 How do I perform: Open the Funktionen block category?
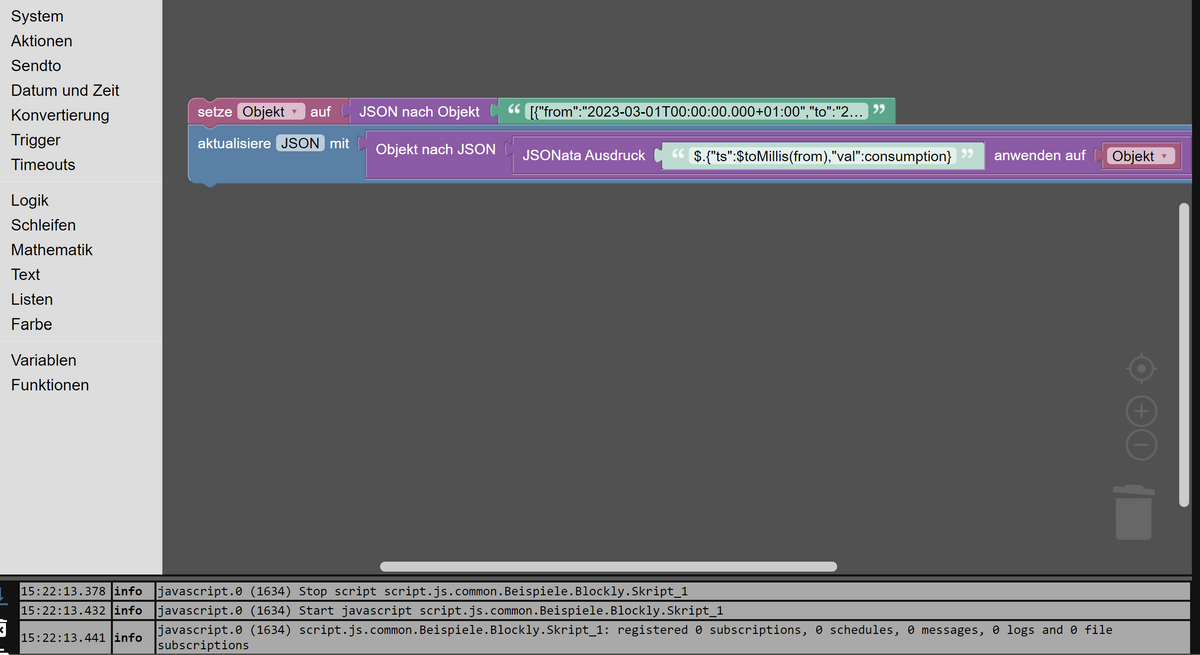click(x=50, y=385)
